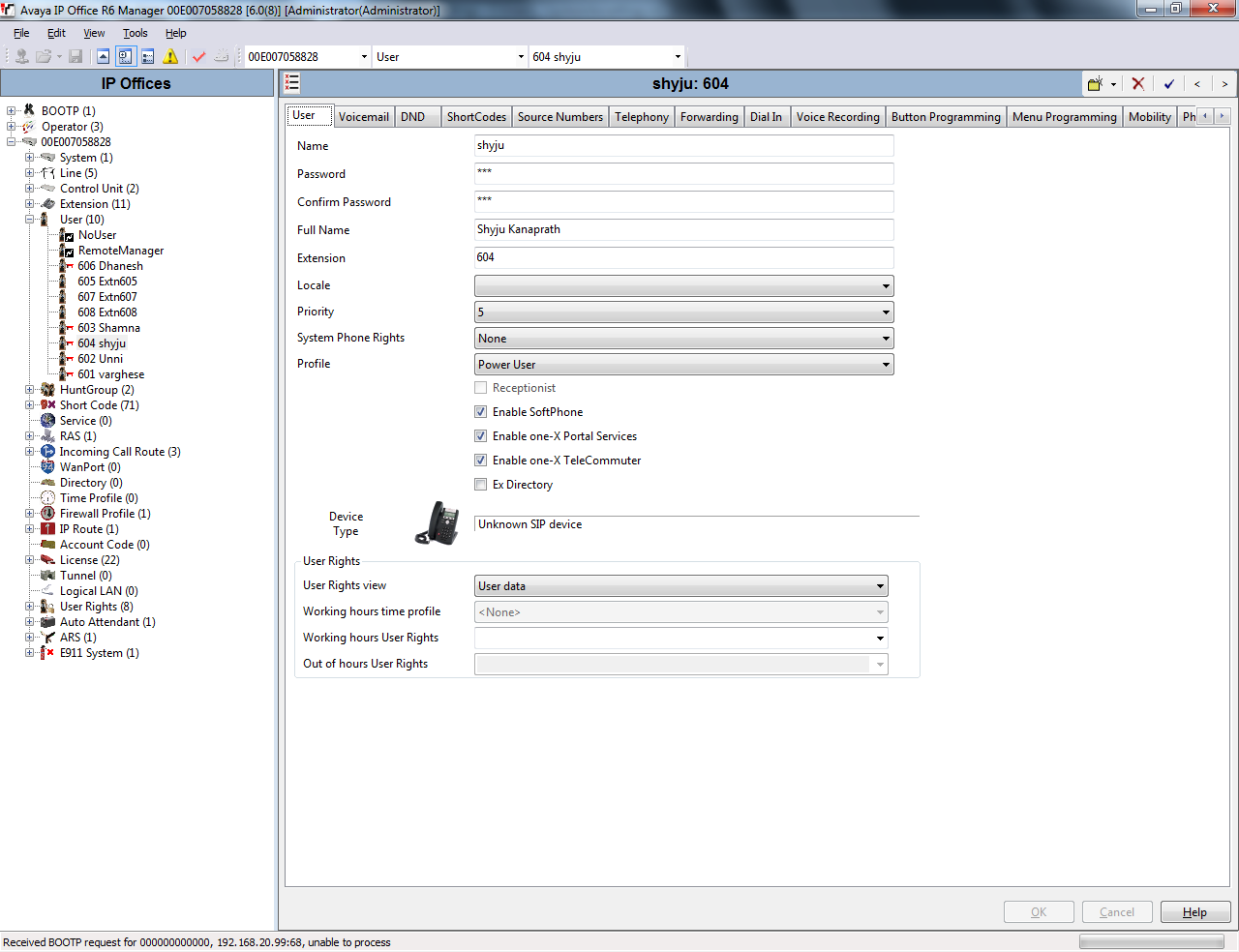This screenshot has height=952, width=1239.
Task: Open the new entry dropdown arrow
Action: pyautogui.click(x=1113, y=84)
